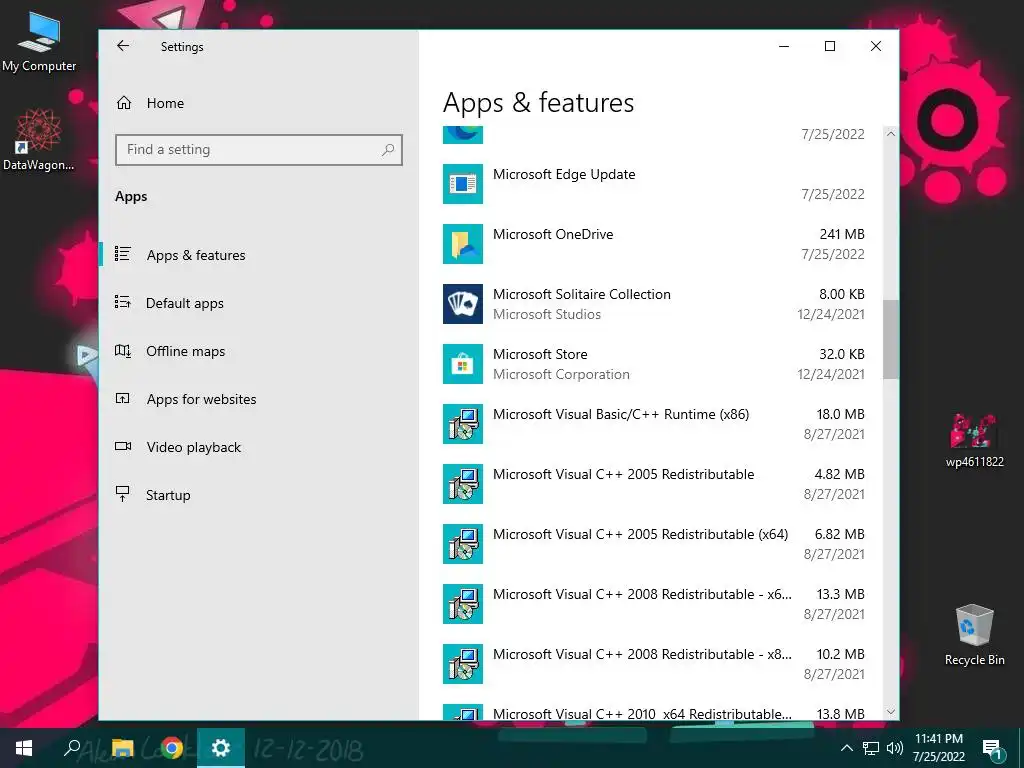Click the taskbar search magnifier

72,748
